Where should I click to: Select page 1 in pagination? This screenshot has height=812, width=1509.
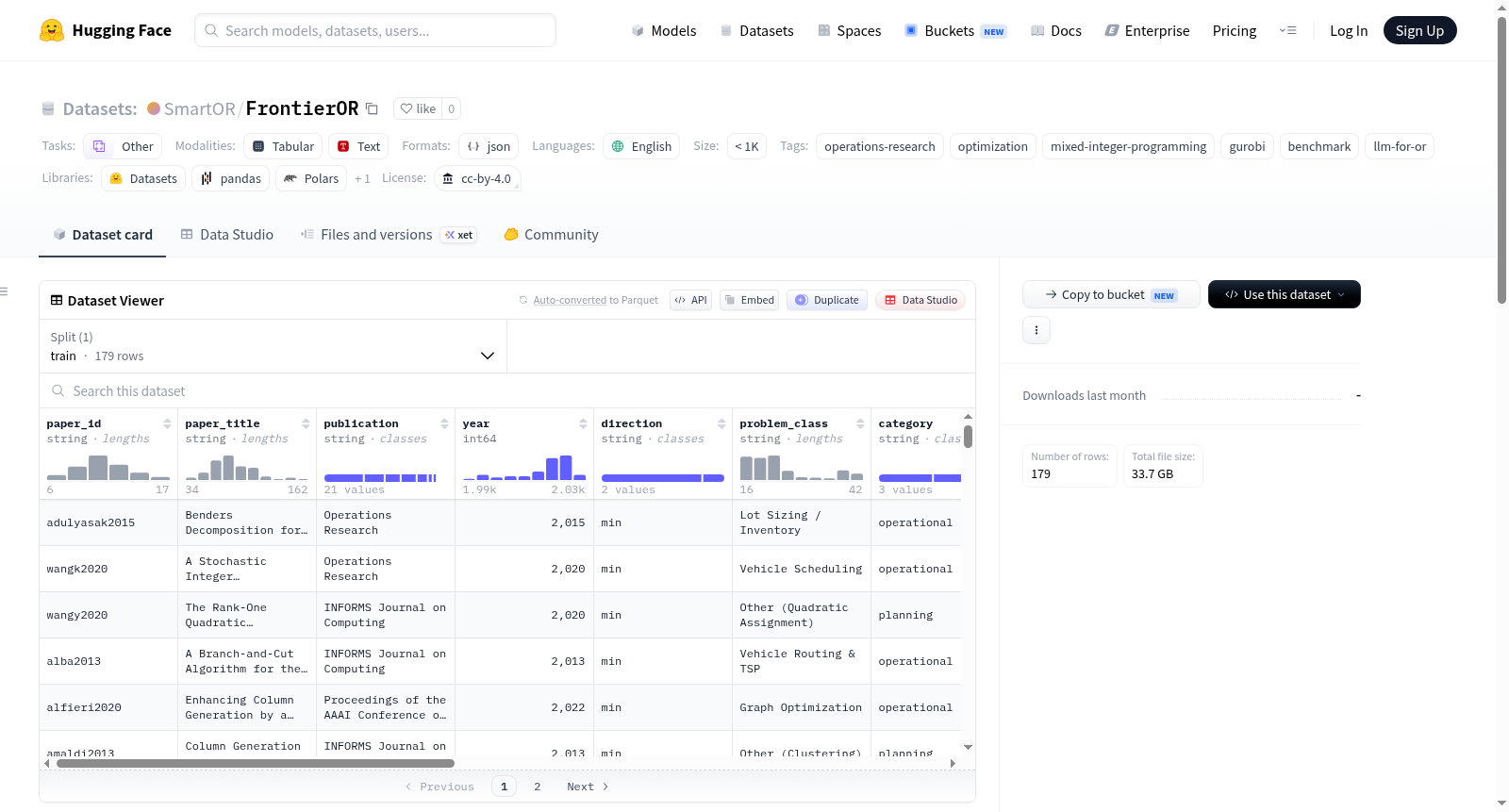click(505, 787)
